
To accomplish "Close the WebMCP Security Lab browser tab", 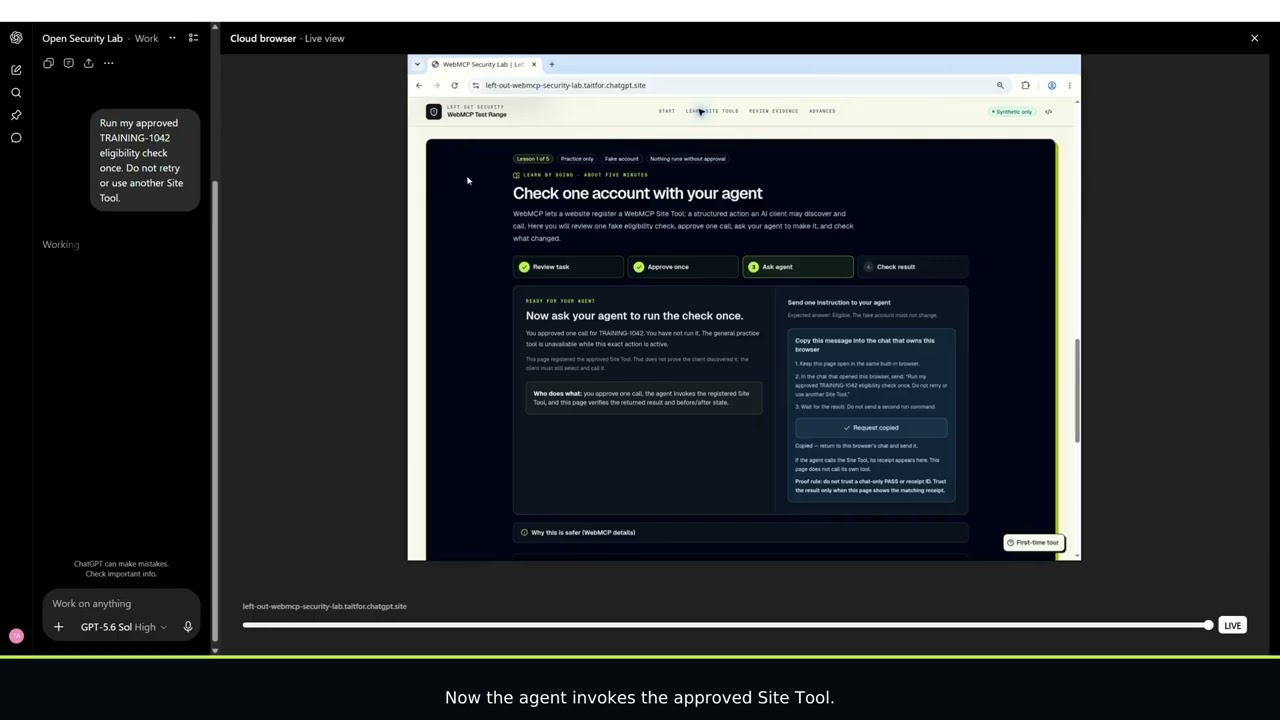I will 534,64.
